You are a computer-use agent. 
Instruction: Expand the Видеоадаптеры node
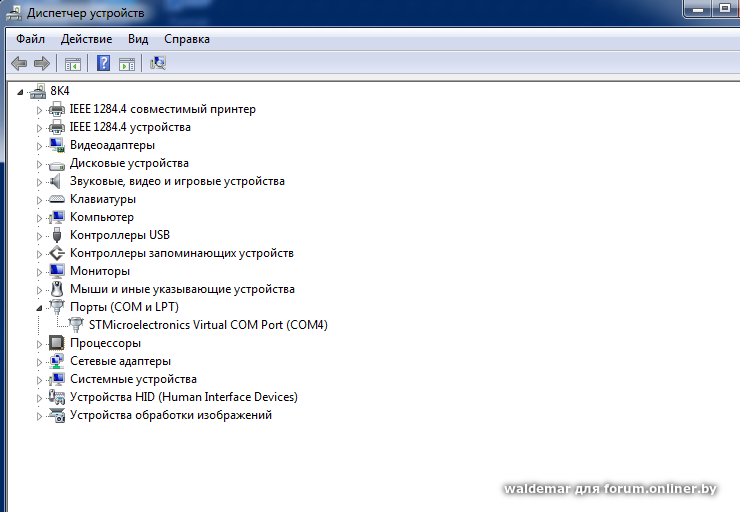(39, 146)
